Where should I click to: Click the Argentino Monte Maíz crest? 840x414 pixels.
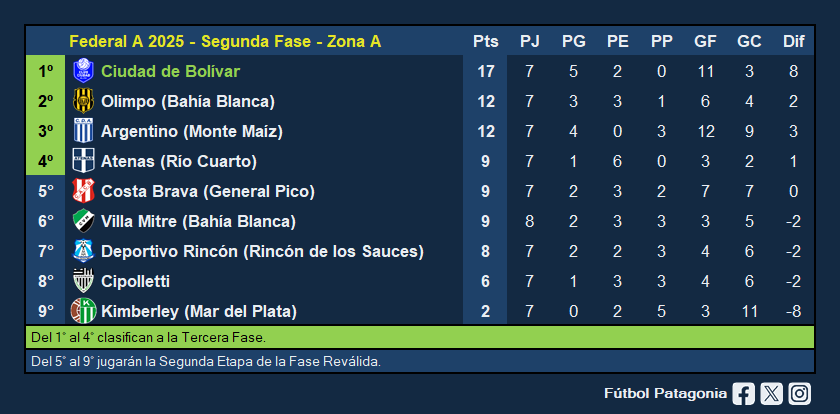click(83, 131)
